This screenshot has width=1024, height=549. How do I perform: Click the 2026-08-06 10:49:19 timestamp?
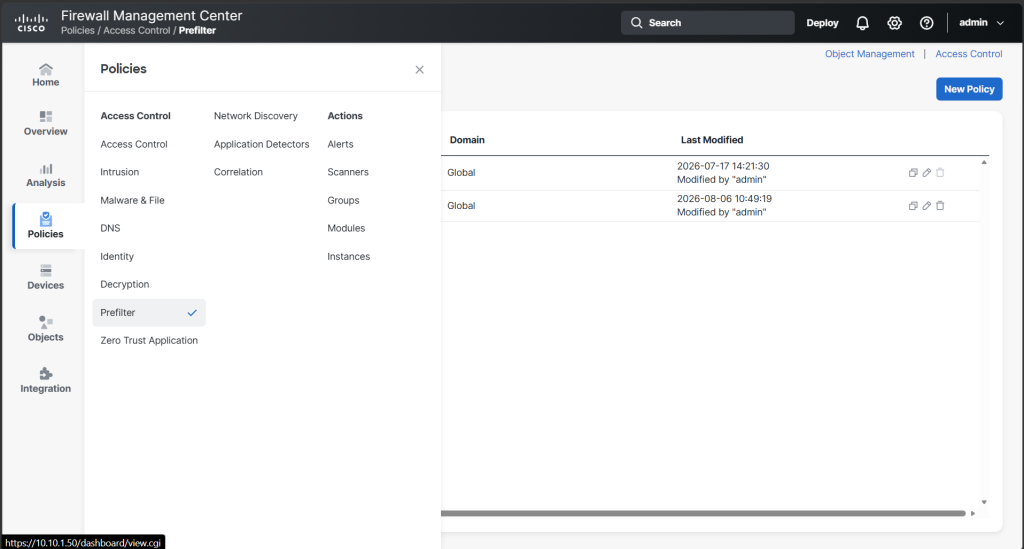tap(724, 199)
